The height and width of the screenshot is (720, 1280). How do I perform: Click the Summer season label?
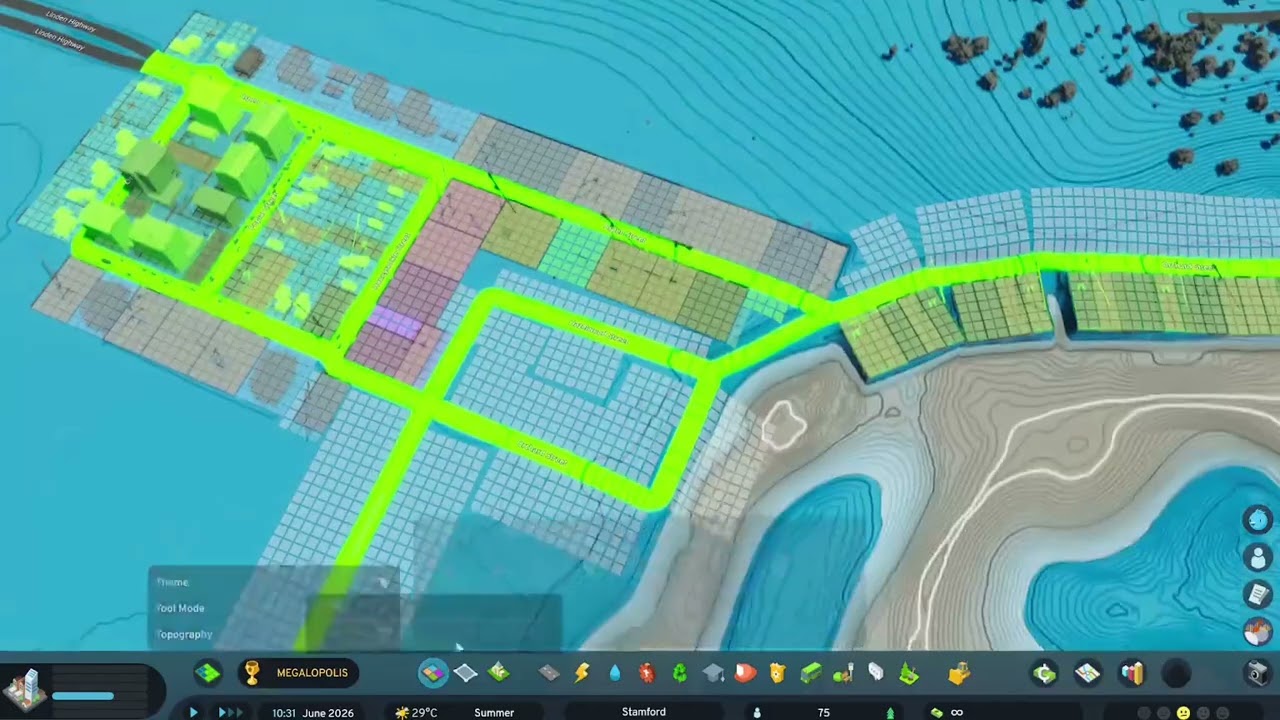tap(494, 712)
